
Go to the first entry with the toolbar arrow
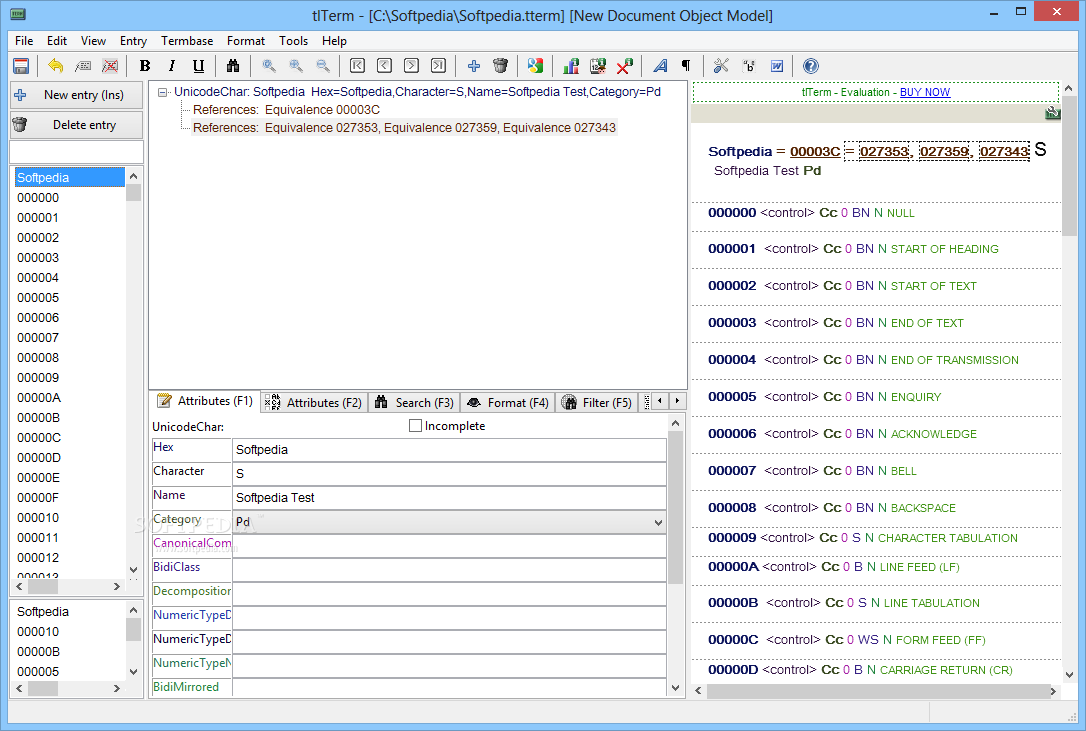(x=357, y=66)
